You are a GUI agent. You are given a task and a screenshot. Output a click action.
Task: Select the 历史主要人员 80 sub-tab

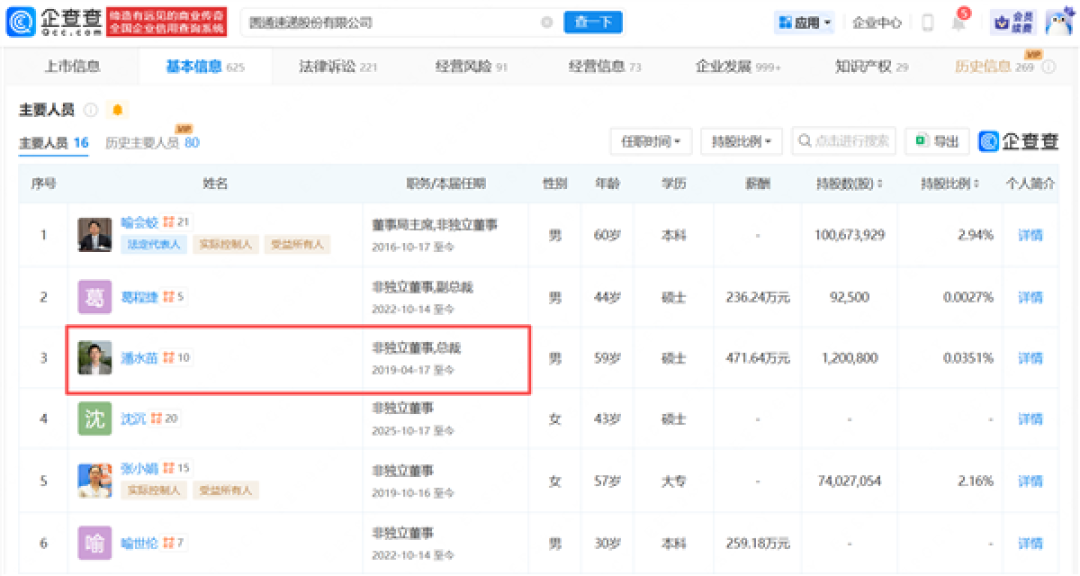coord(152,143)
